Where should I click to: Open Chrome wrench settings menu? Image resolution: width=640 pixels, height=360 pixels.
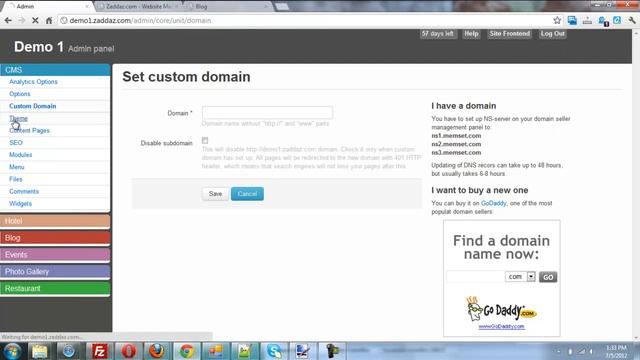[x=632, y=20]
